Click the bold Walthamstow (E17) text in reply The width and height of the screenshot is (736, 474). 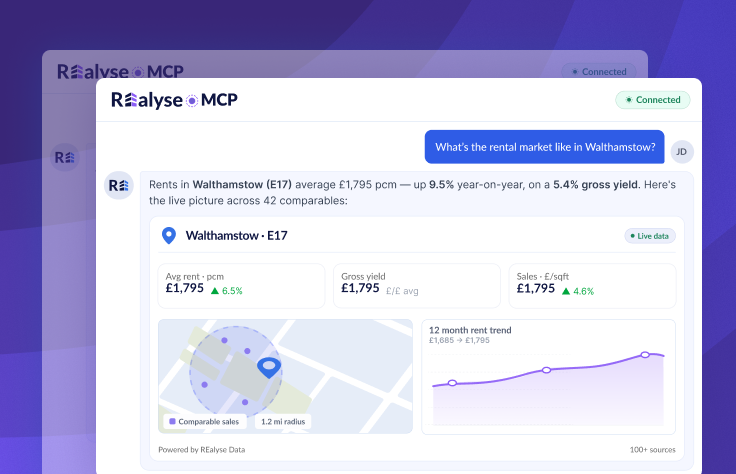click(242, 184)
